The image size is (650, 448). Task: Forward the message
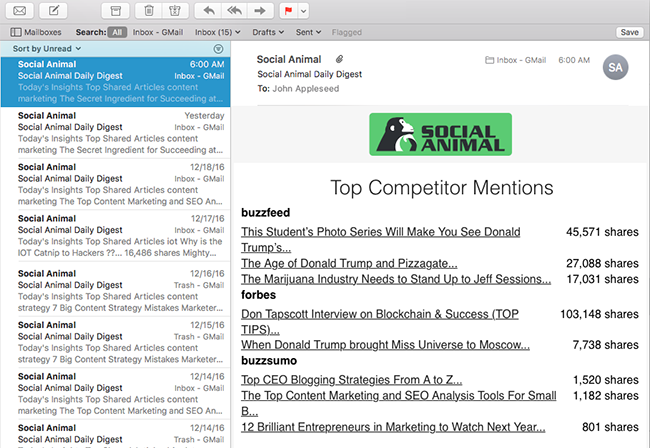(x=260, y=11)
